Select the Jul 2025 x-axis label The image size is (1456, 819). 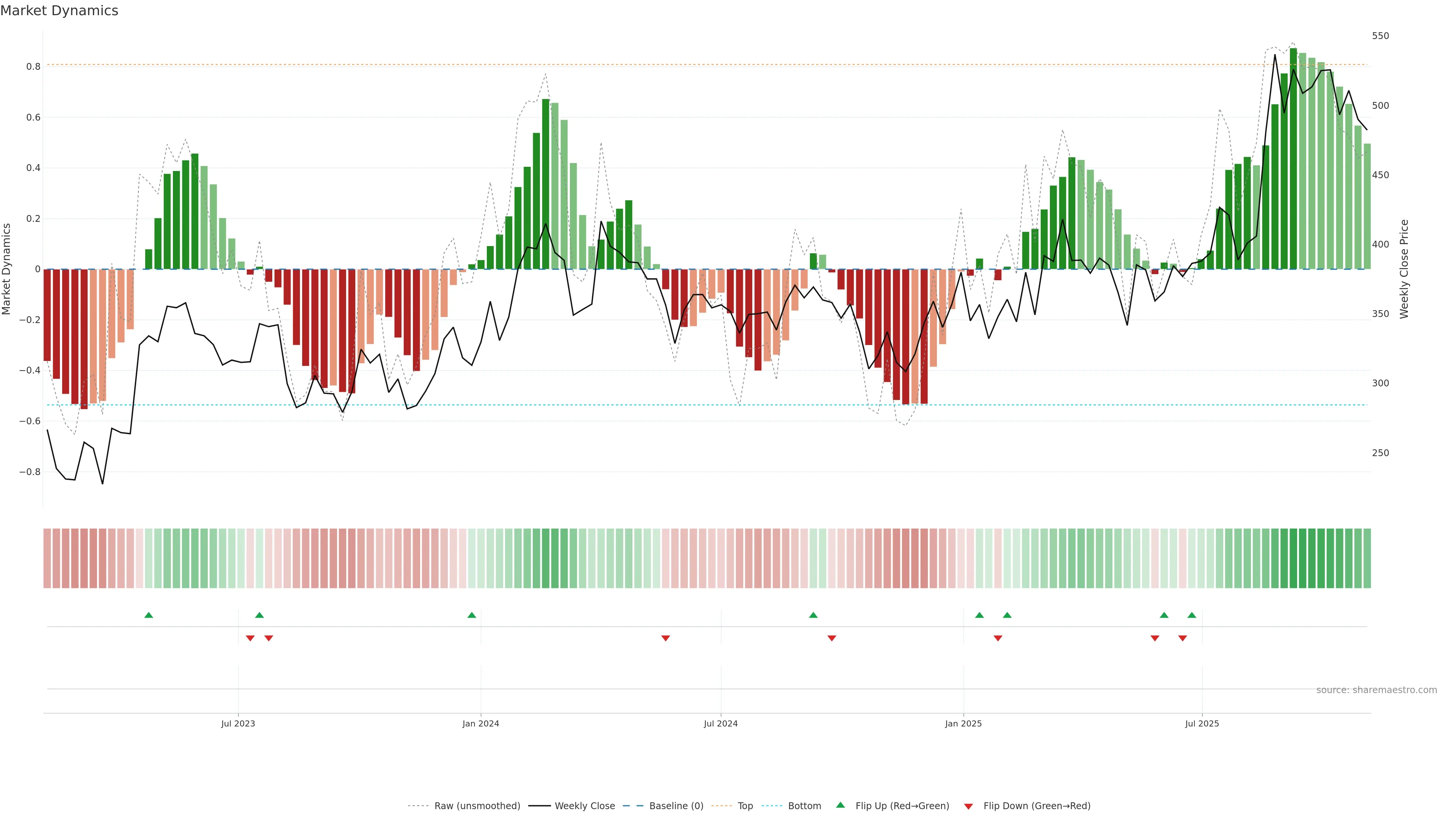pos(1202,723)
